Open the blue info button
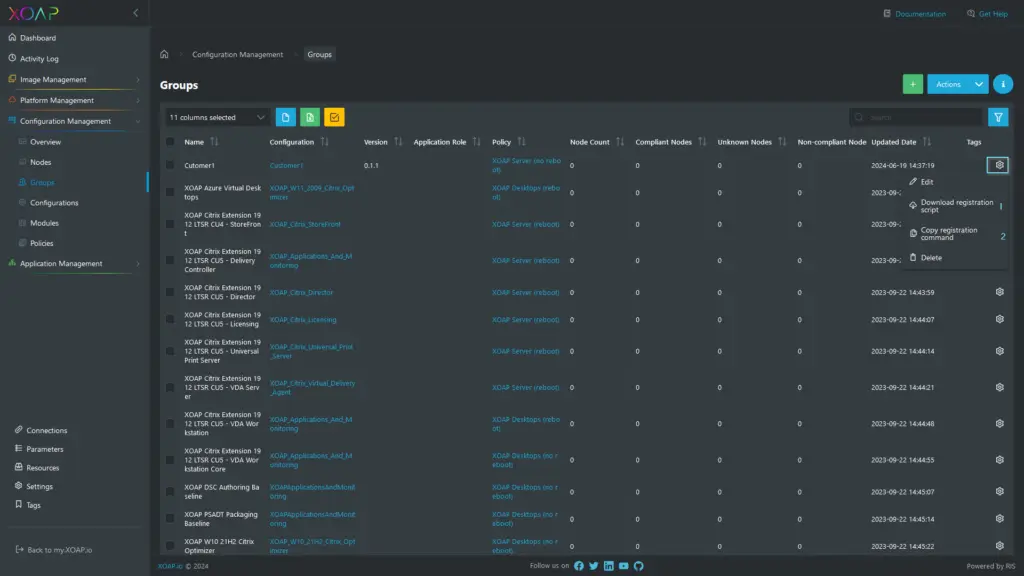Screen dimensions: 1024x576 pos(1002,84)
